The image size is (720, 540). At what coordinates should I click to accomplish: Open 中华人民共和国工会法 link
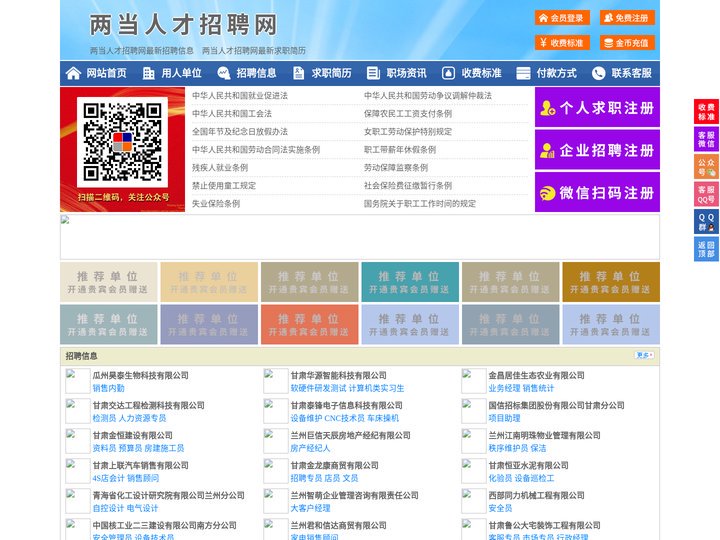(x=232, y=113)
